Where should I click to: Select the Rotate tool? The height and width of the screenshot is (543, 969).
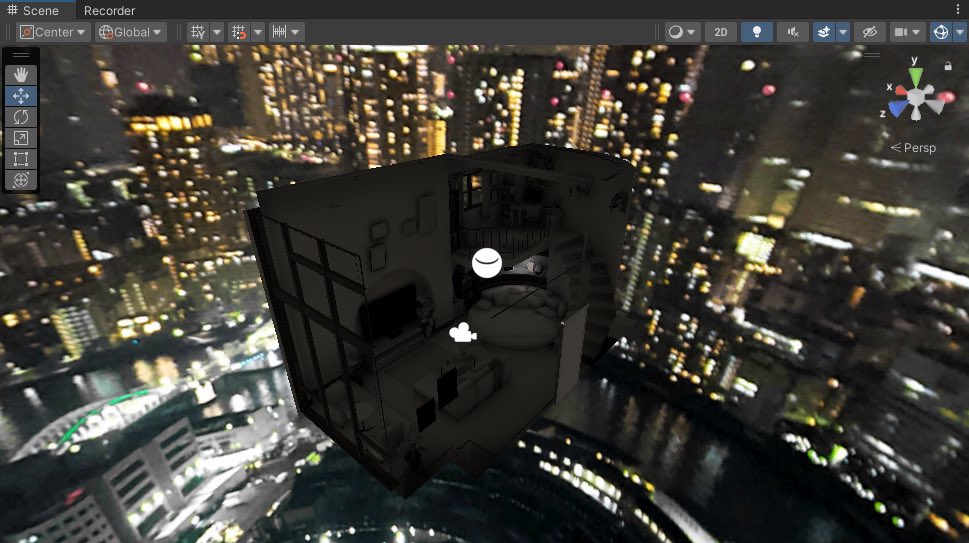point(20,117)
